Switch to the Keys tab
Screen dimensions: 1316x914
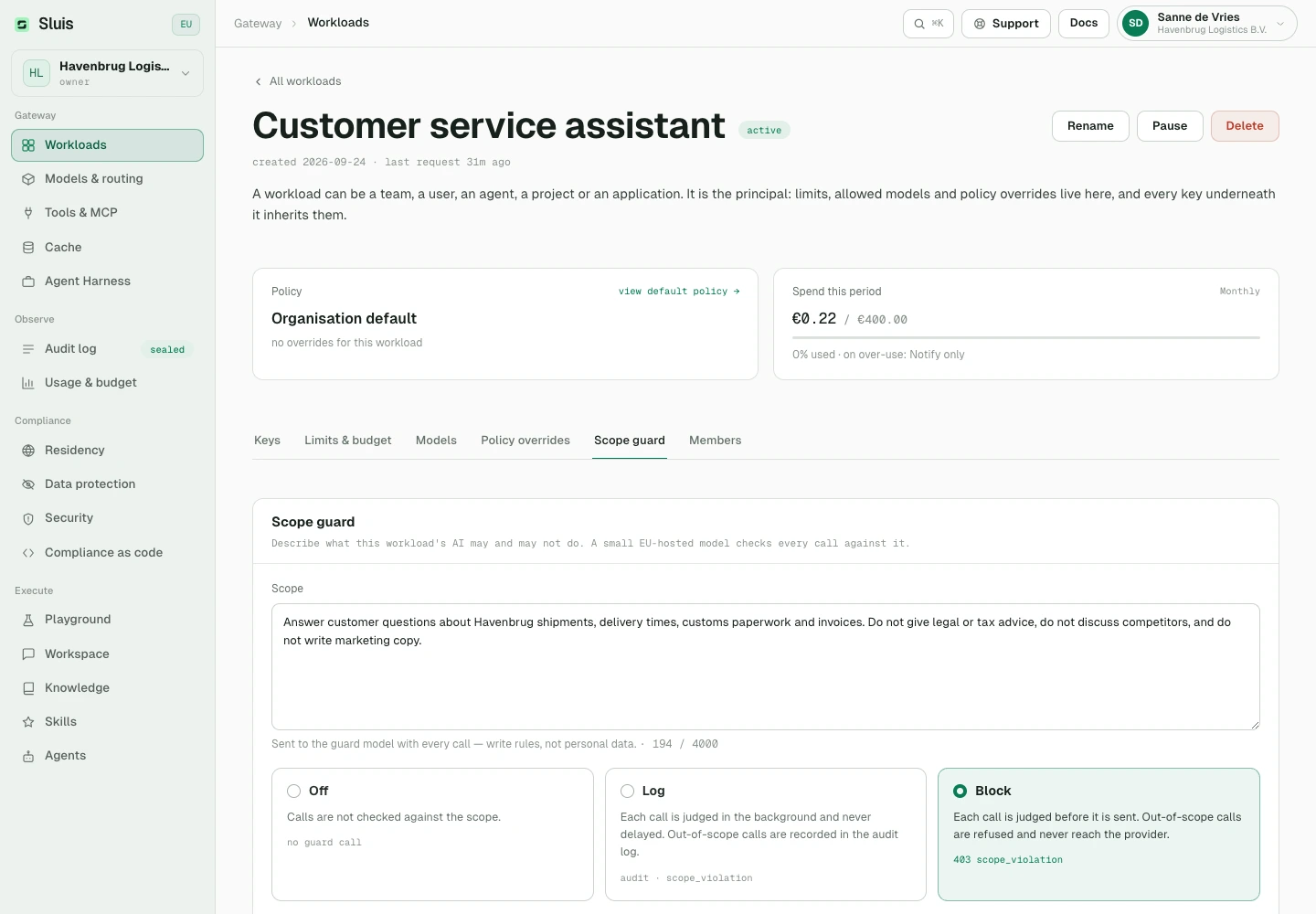[x=267, y=441]
